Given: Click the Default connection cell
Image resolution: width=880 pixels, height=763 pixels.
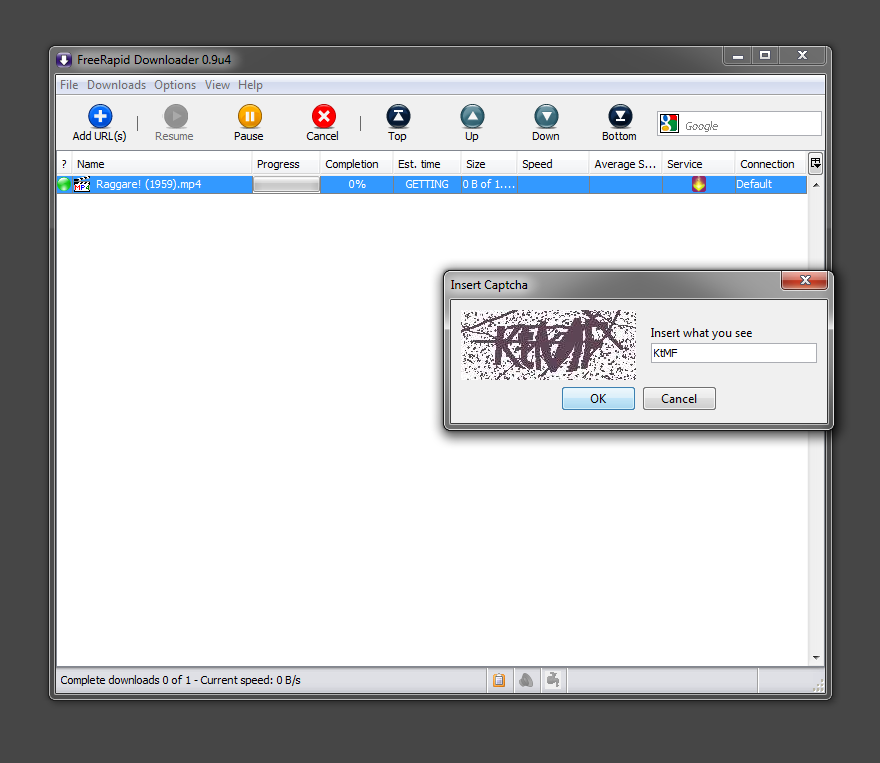Looking at the screenshot, I should coord(771,184).
